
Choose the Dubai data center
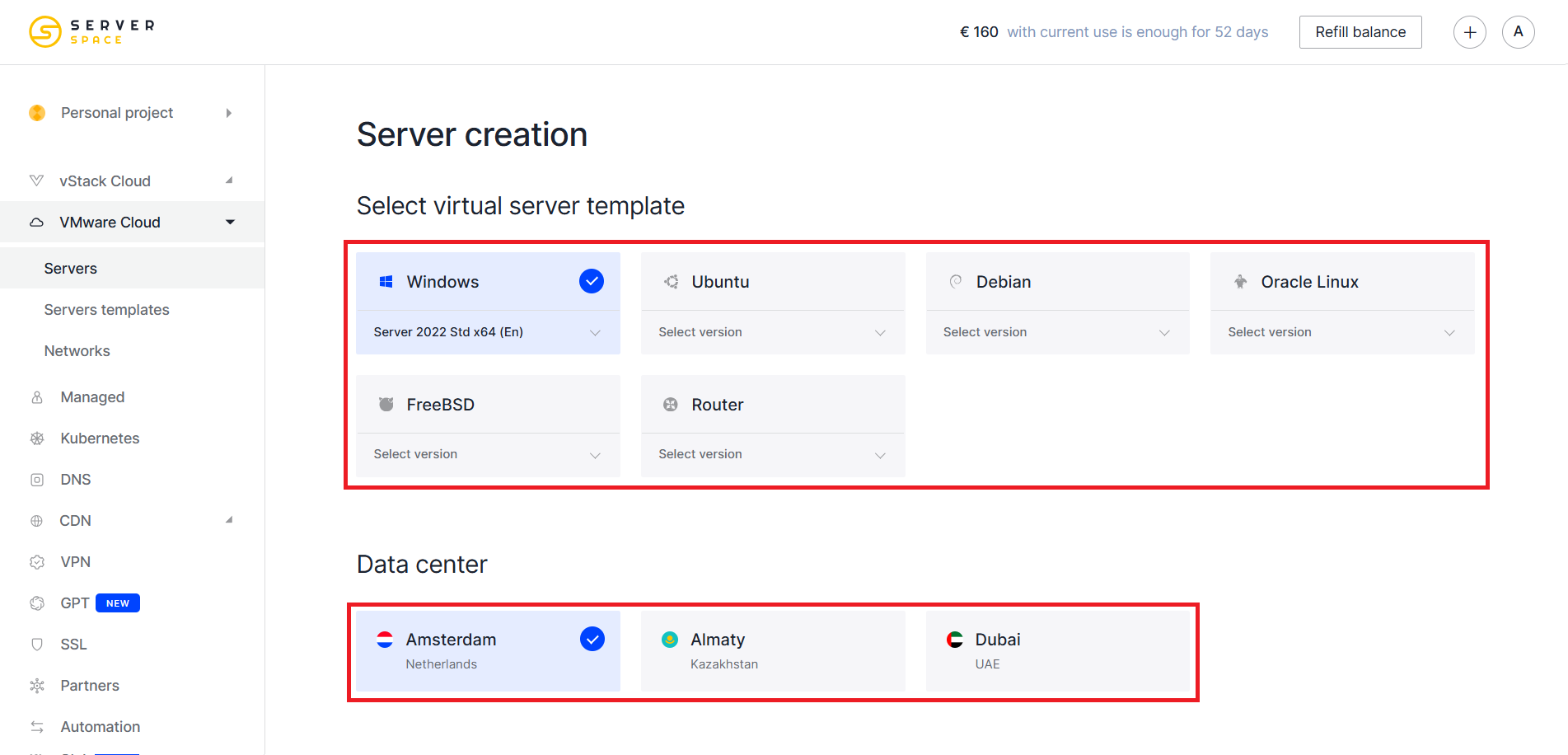[1058, 651]
